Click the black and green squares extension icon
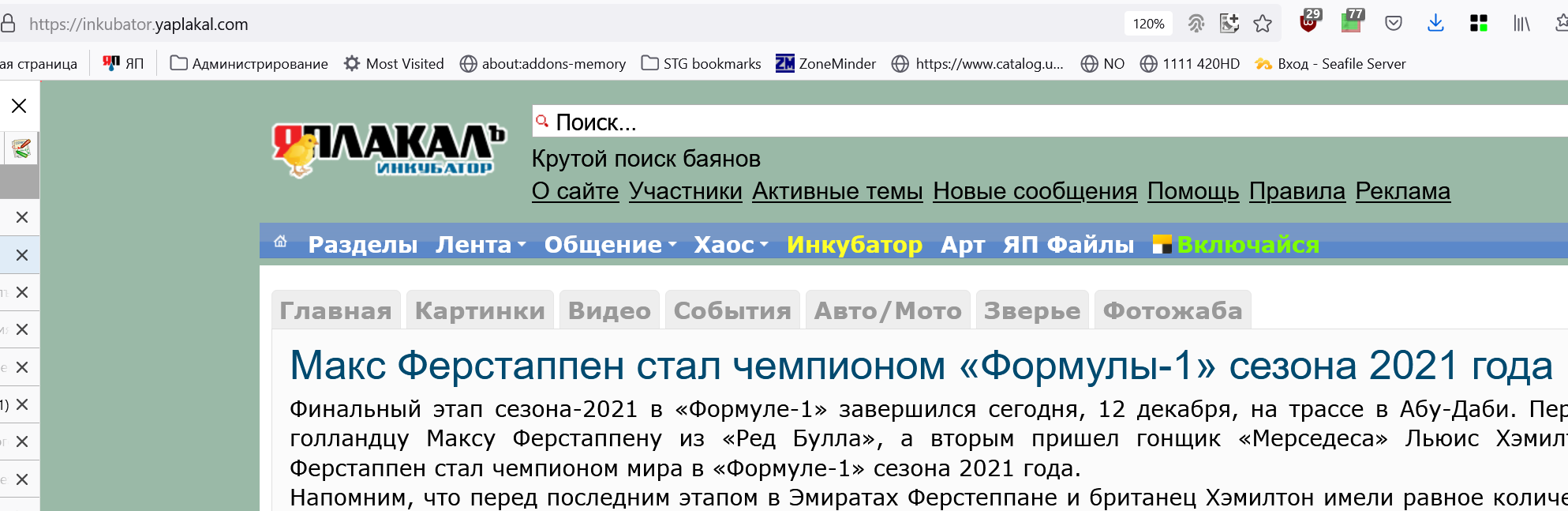The image size is (1568, 511). click(1479, 24)
